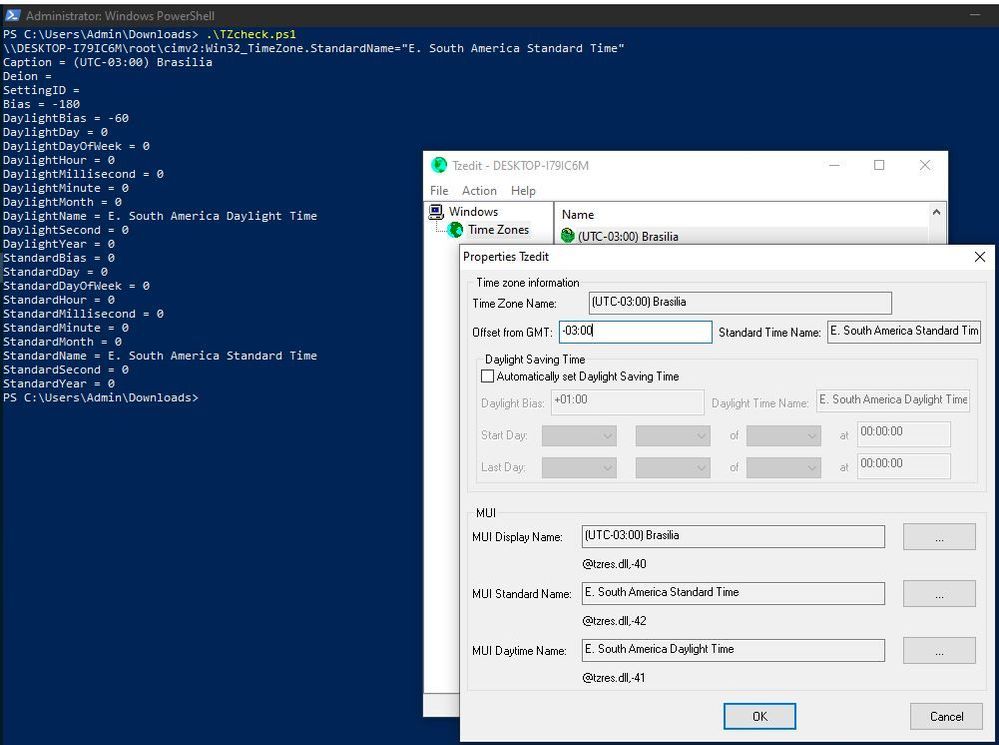Click the 'Caption = (UTC-03:00) Brasilia' line
Viewport: 999px width, 745px height.
[x=108, y=62]
